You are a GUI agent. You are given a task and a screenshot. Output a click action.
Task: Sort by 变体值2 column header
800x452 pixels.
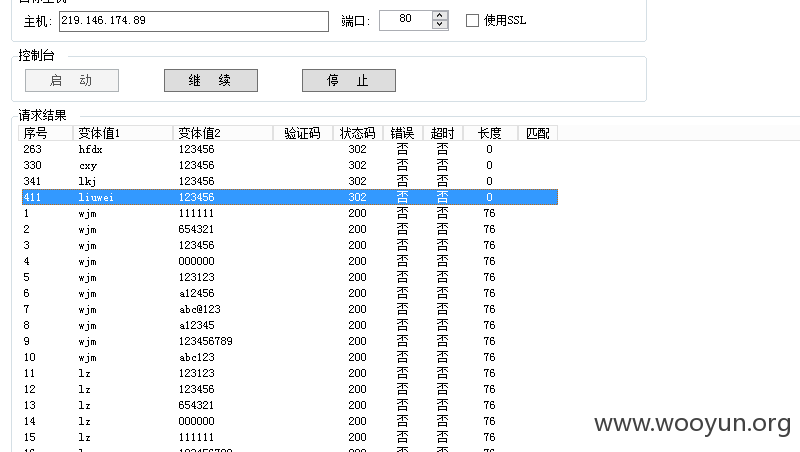(223, 133)
